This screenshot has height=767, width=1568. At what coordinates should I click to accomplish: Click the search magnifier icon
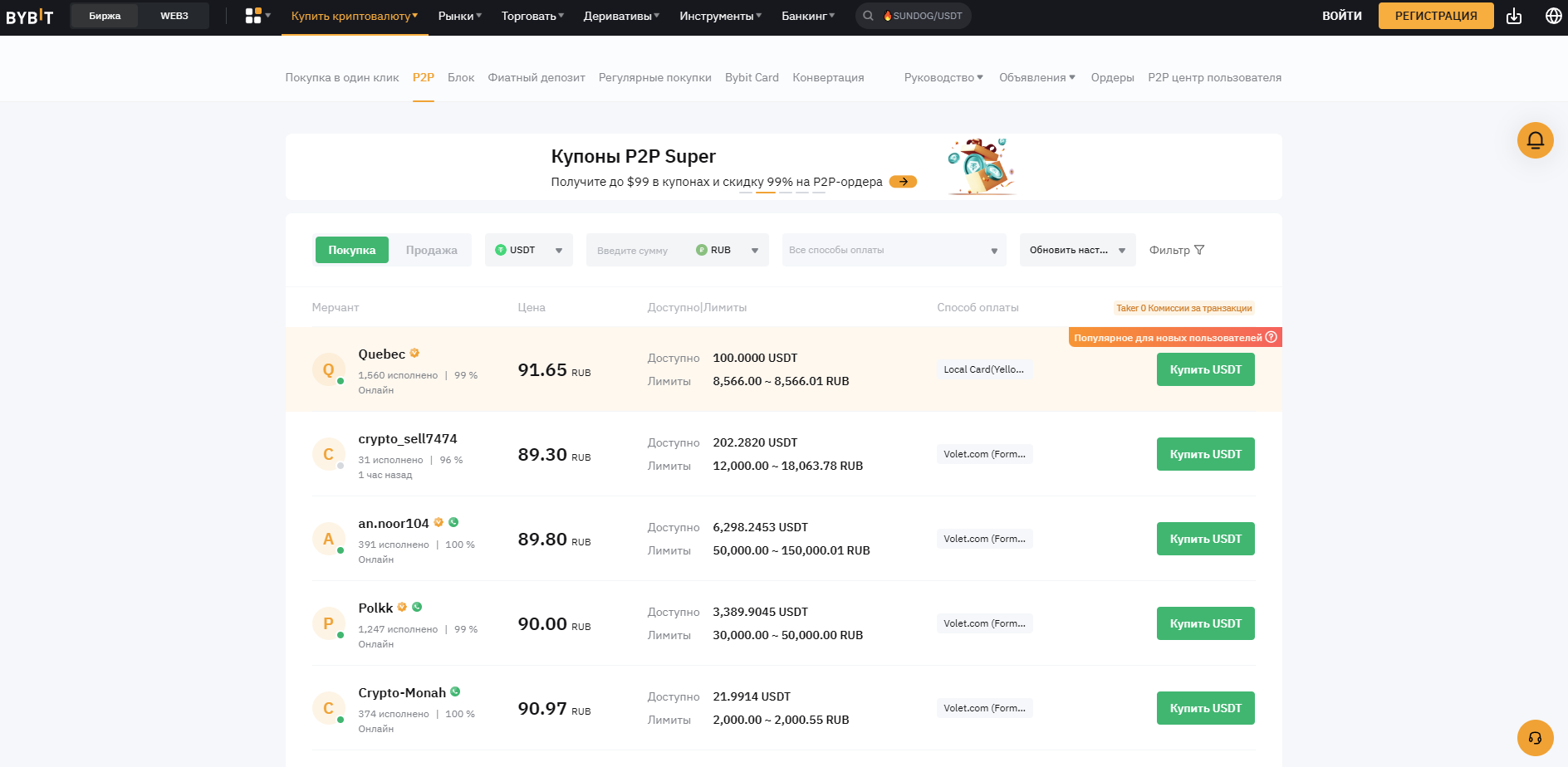pos(868,16)
